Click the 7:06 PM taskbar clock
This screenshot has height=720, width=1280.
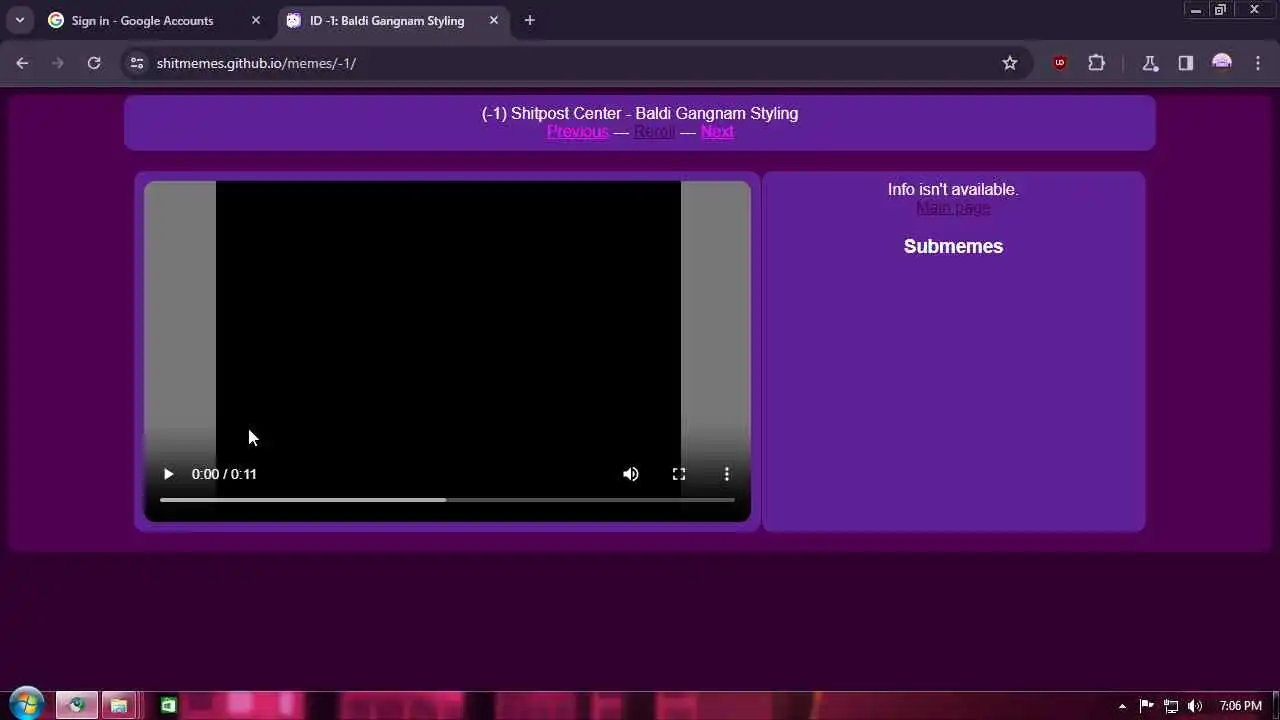(x=1241, y=706)
